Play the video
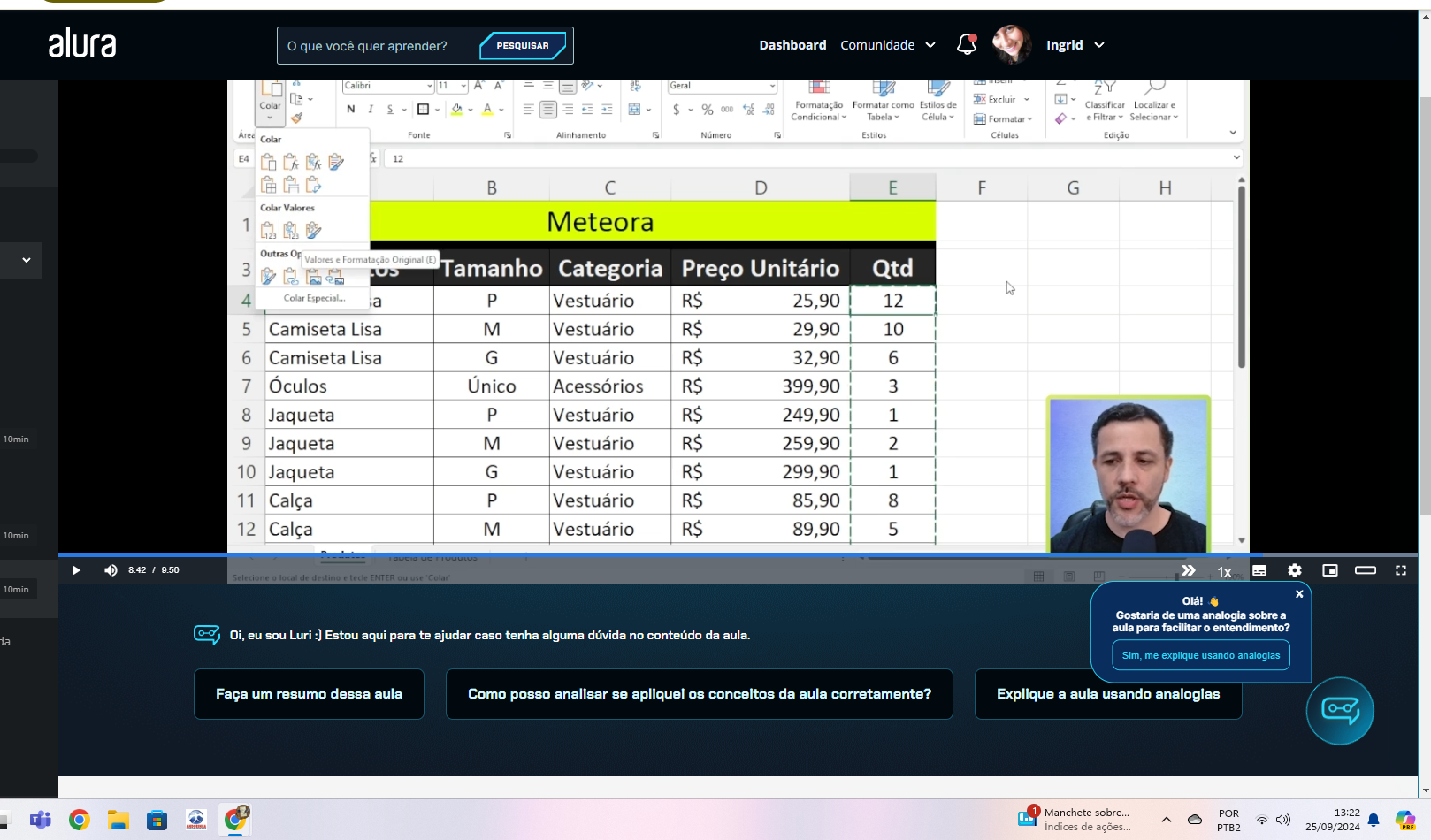 point(76,570)
